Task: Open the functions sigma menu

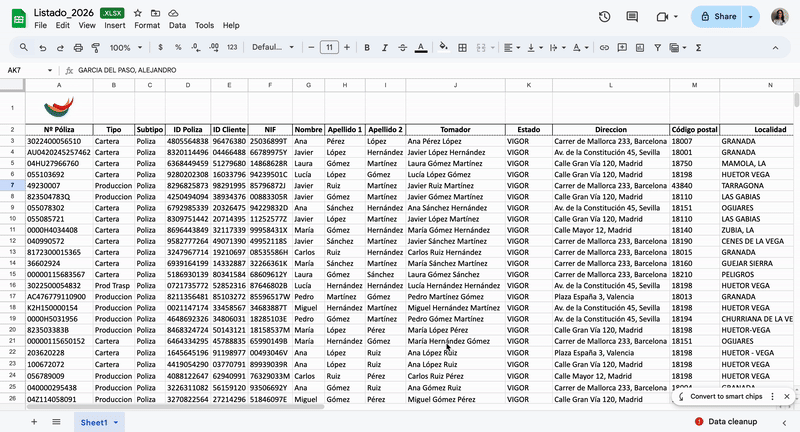Action: pyautogui.click(x=698, y=47)
